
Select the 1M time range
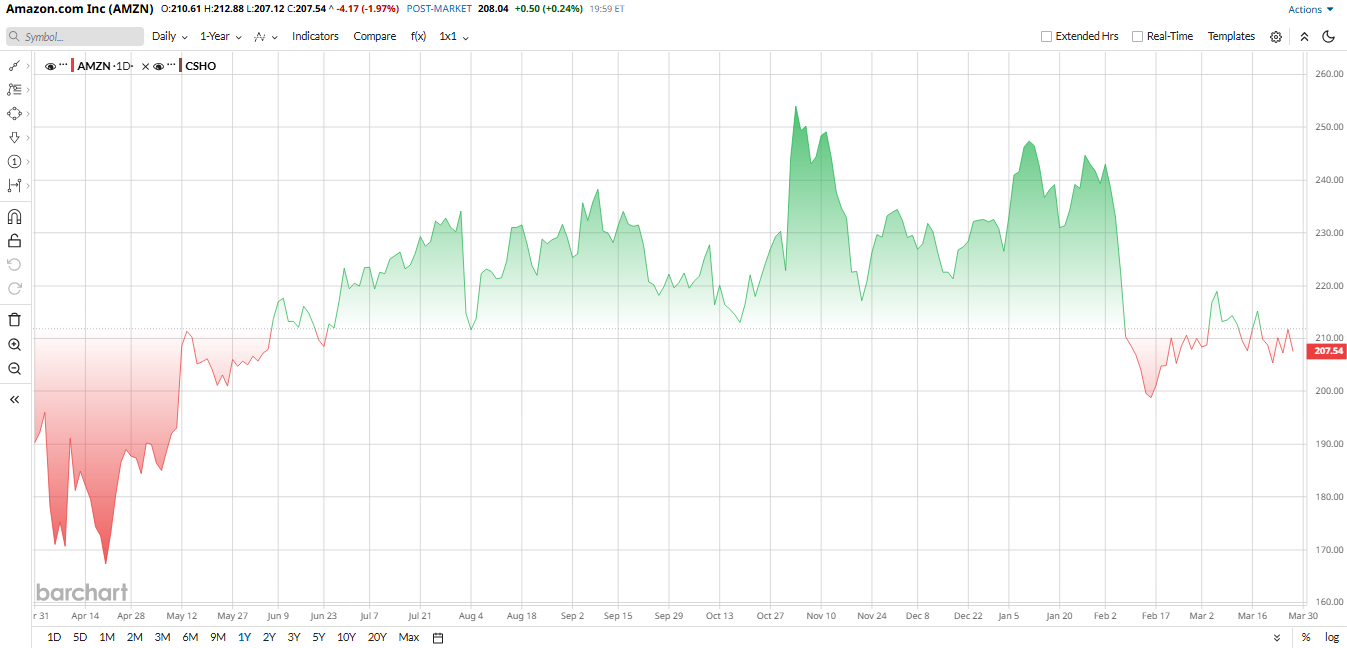[107, 637]
